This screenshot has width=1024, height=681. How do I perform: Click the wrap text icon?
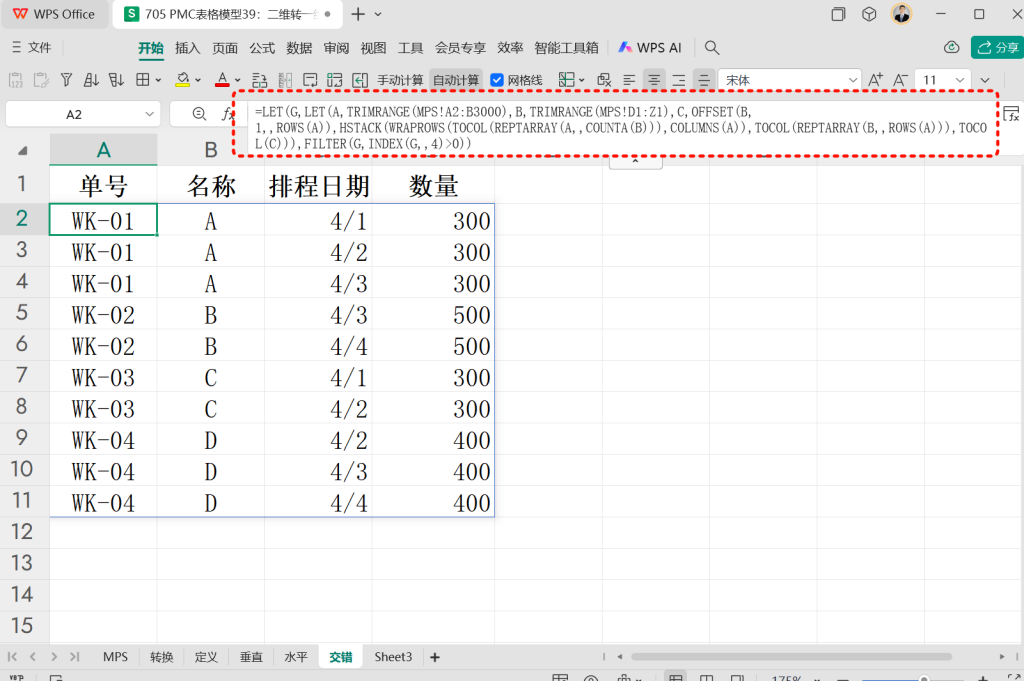click(x=310, y=80)
